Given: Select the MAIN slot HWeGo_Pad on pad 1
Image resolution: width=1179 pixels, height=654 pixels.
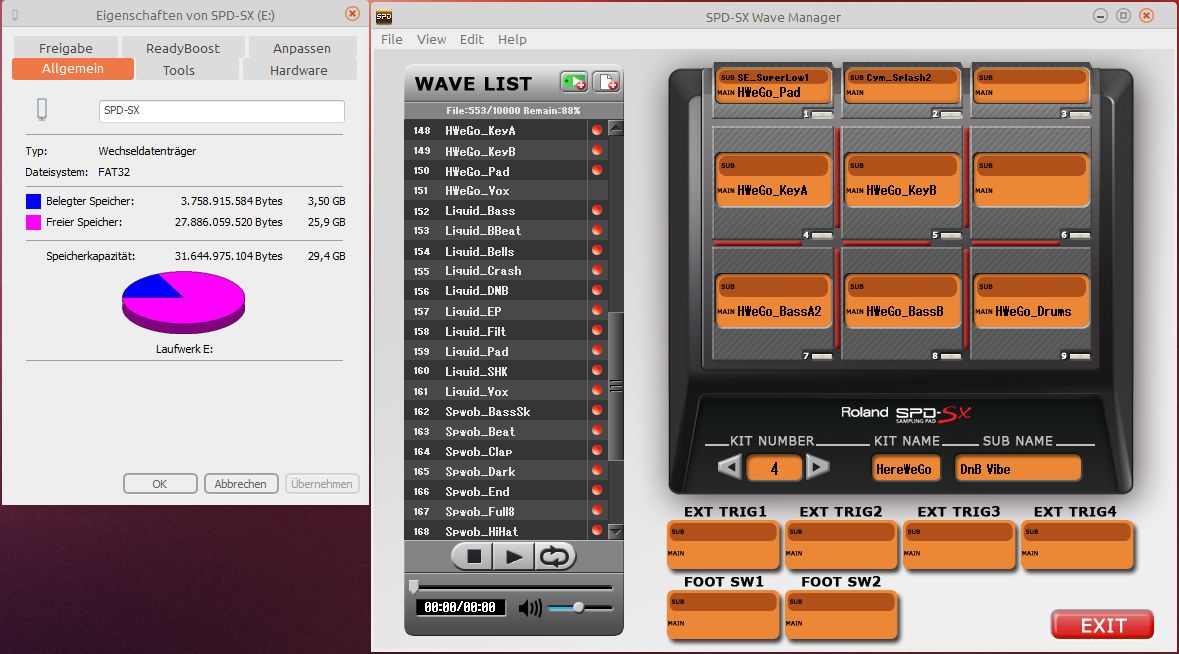Looking at the screenshot, I should coord(774,92).
